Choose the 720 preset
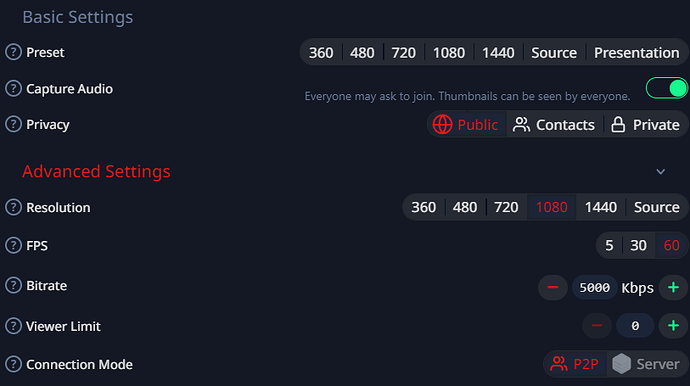690x386 pixels. (x=404, y=53)
